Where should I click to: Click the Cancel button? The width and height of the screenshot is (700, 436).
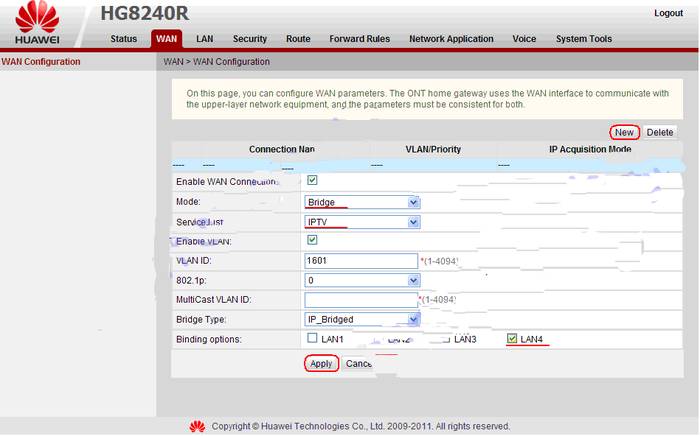point(358,364)
